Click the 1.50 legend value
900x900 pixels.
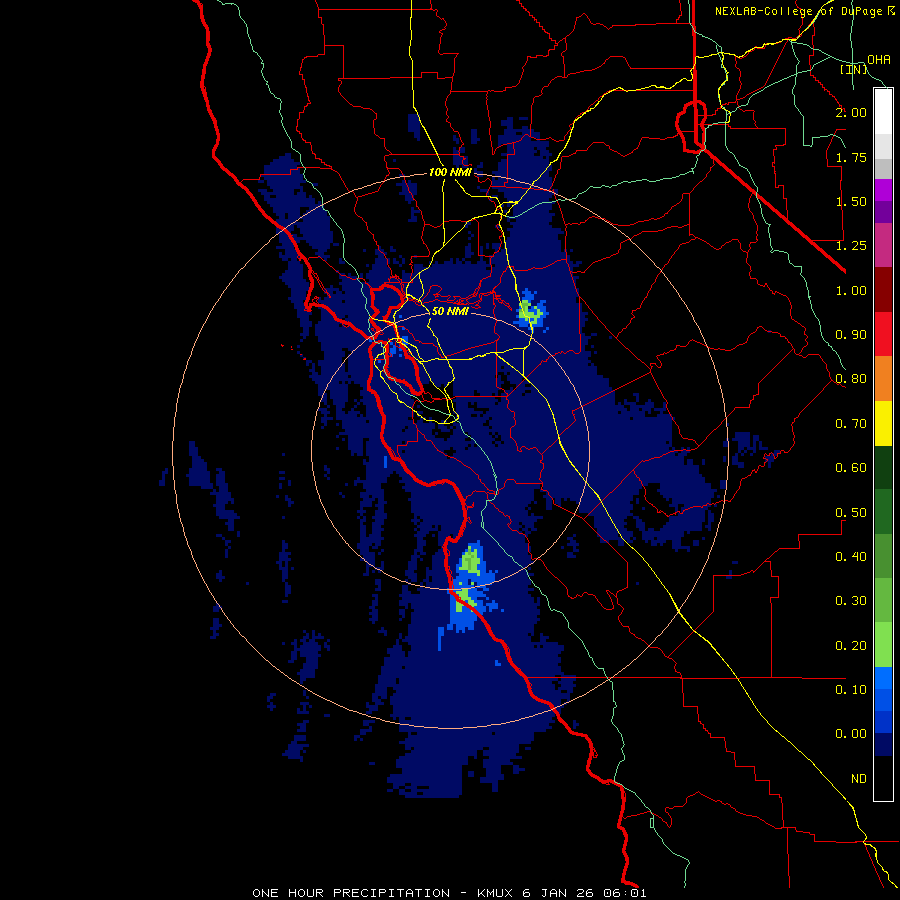[851, 201]
